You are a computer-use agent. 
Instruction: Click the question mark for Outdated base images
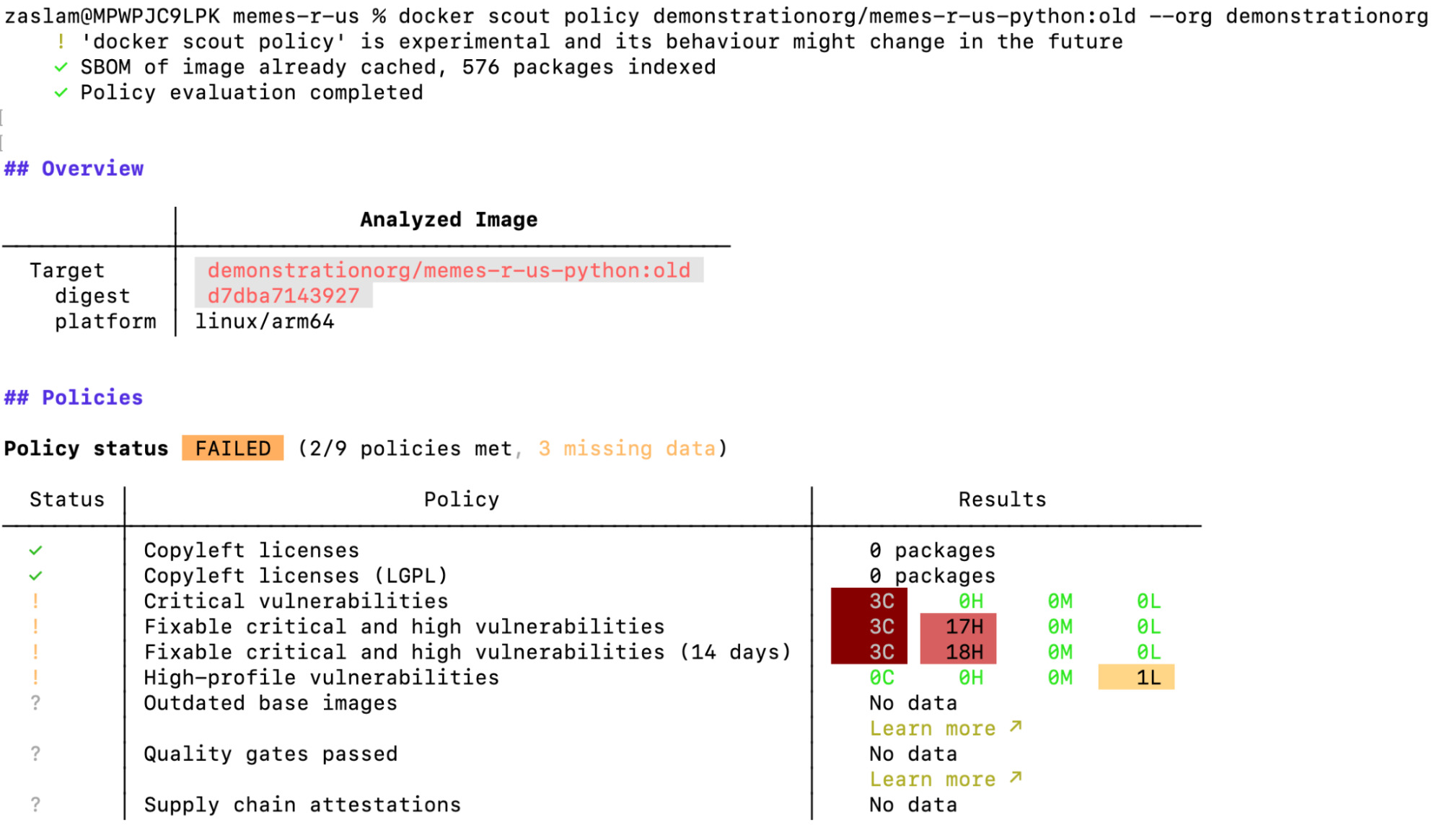pyautogui.click(x=35, y=703)
